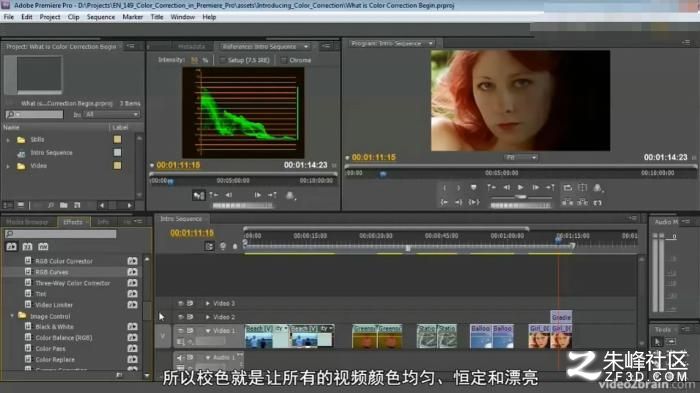The width and height of the screenshot is (700, 393).
Task: Click the New Bin folder icon
Action: click(x=64, y=205)
